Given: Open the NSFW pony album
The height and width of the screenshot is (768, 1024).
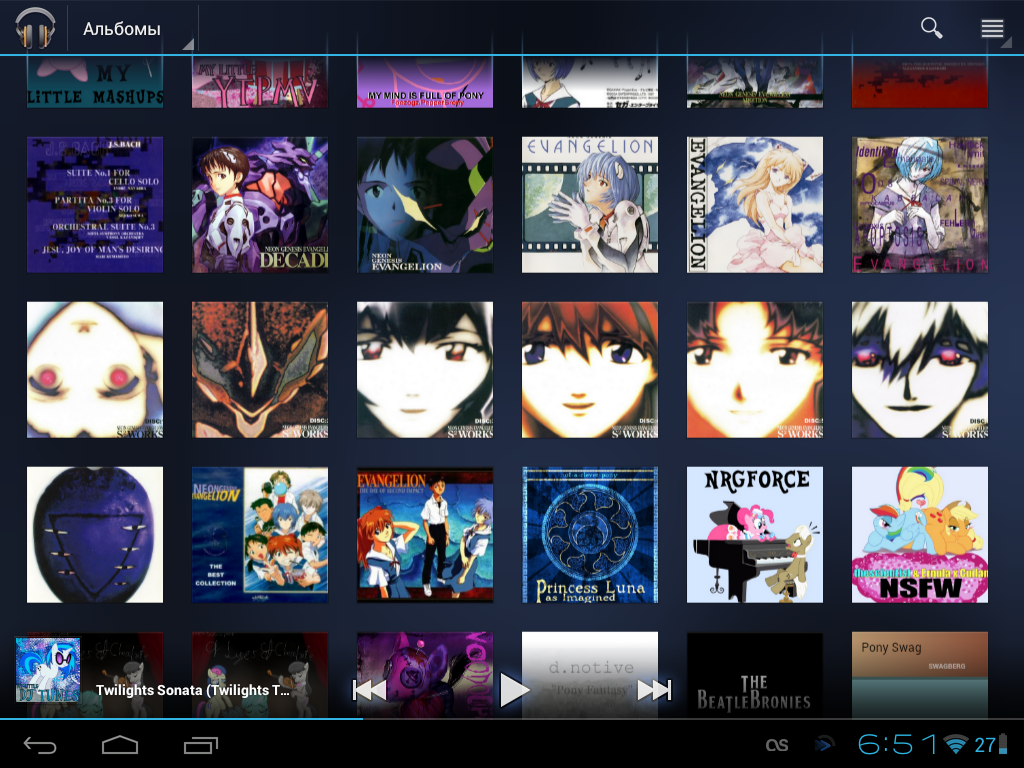Looking at the screenshot, I should (x=920, y=534).
